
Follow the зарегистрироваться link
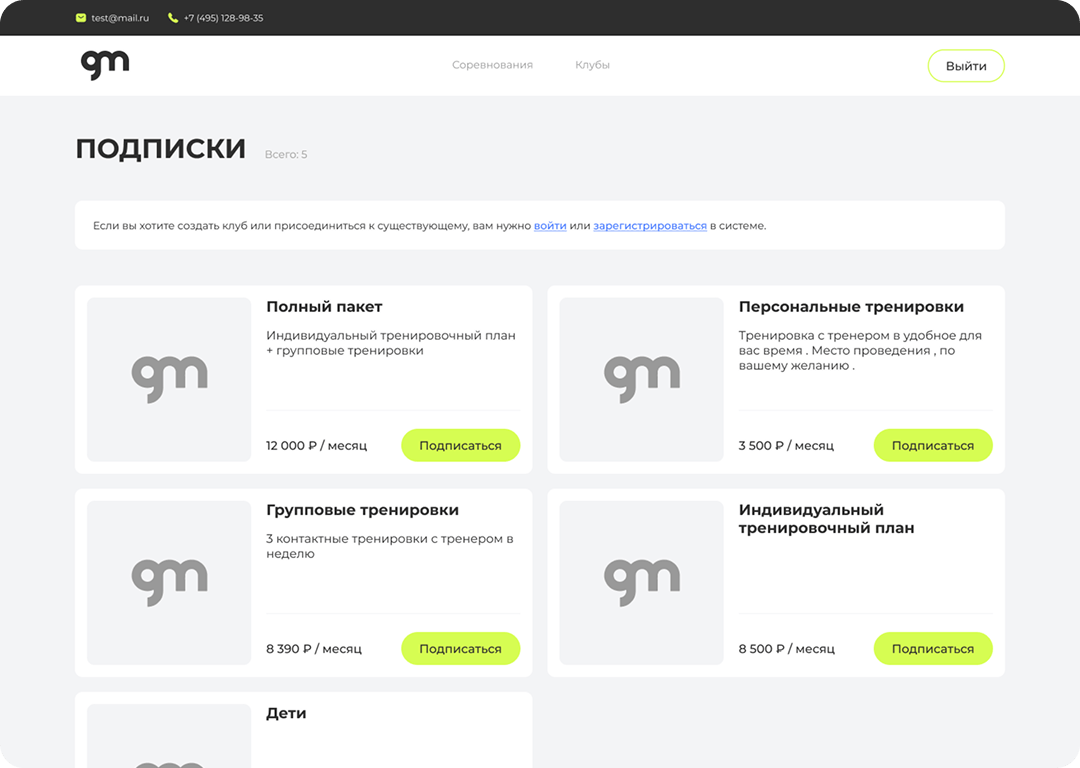pyautogui.click(x=650, y=226)
